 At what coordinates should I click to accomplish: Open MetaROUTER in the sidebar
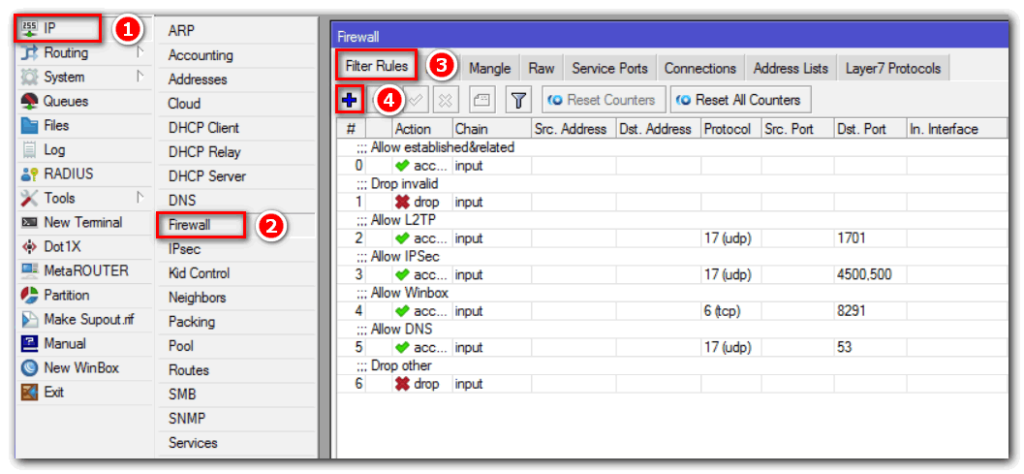85,271
